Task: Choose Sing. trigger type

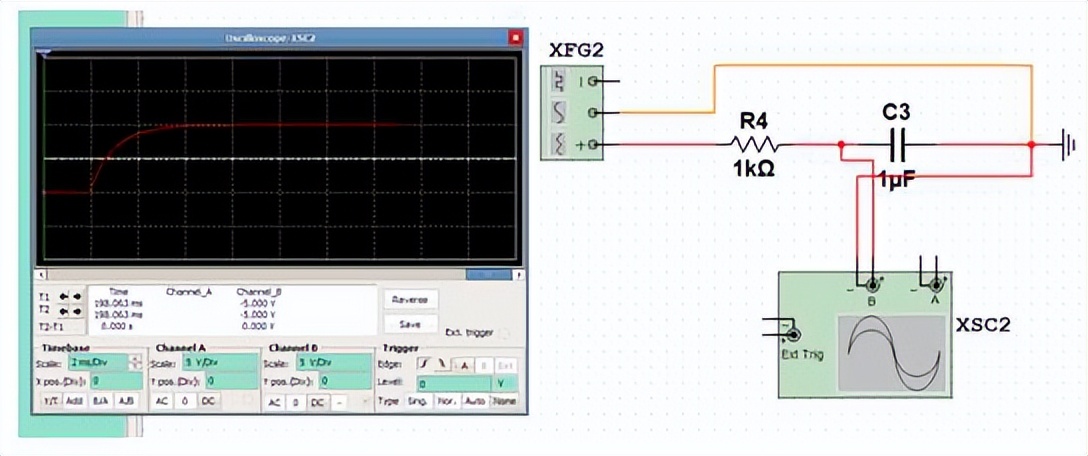Action: point(418,401)
